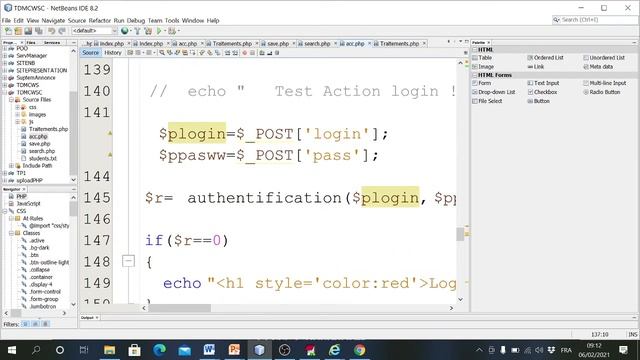Click the globe browser selection icon
Image resolution: width=640 pixels, height=360 pixels.
click(x=124, y=31)
